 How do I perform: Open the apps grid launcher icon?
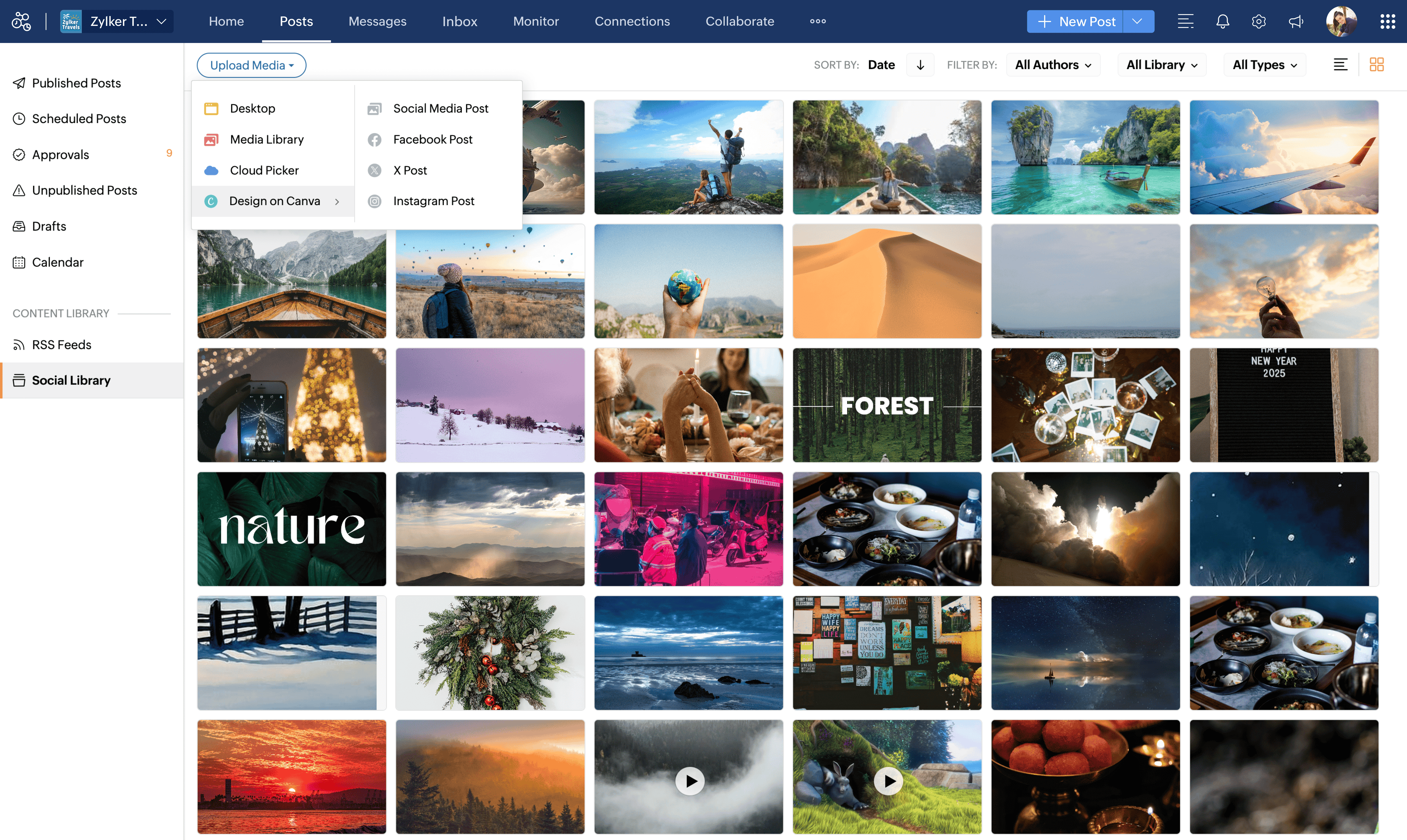tap(1387, 21)
